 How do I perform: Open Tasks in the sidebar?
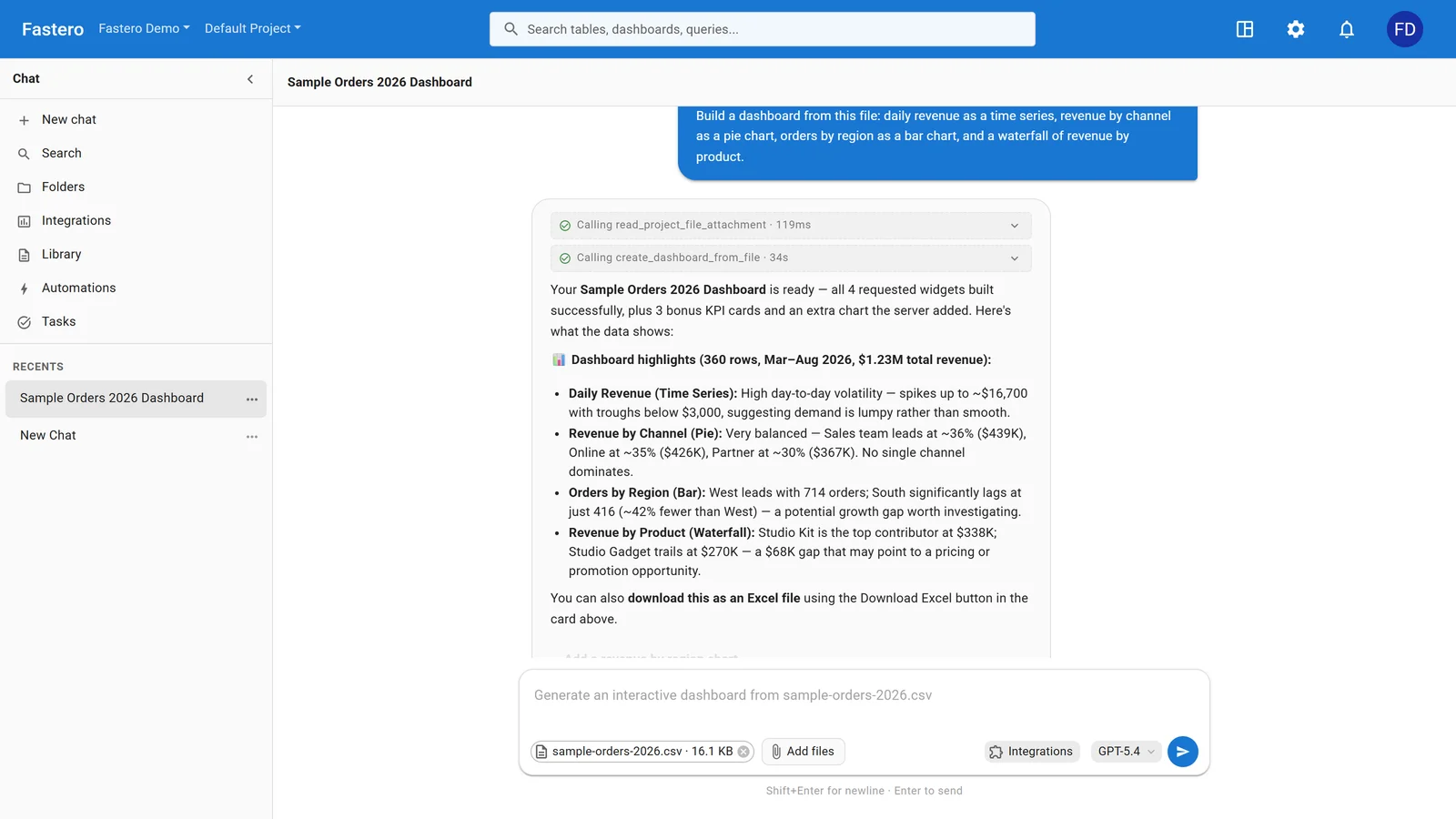click(x=136, y=321)
